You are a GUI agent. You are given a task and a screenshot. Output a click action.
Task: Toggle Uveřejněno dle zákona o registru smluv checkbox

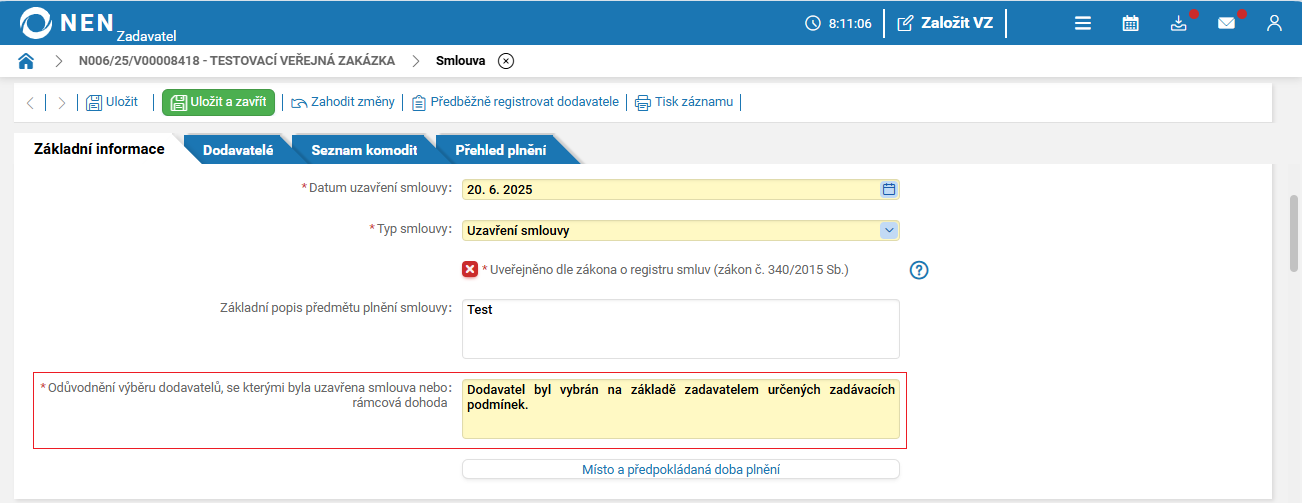point(470,269)
